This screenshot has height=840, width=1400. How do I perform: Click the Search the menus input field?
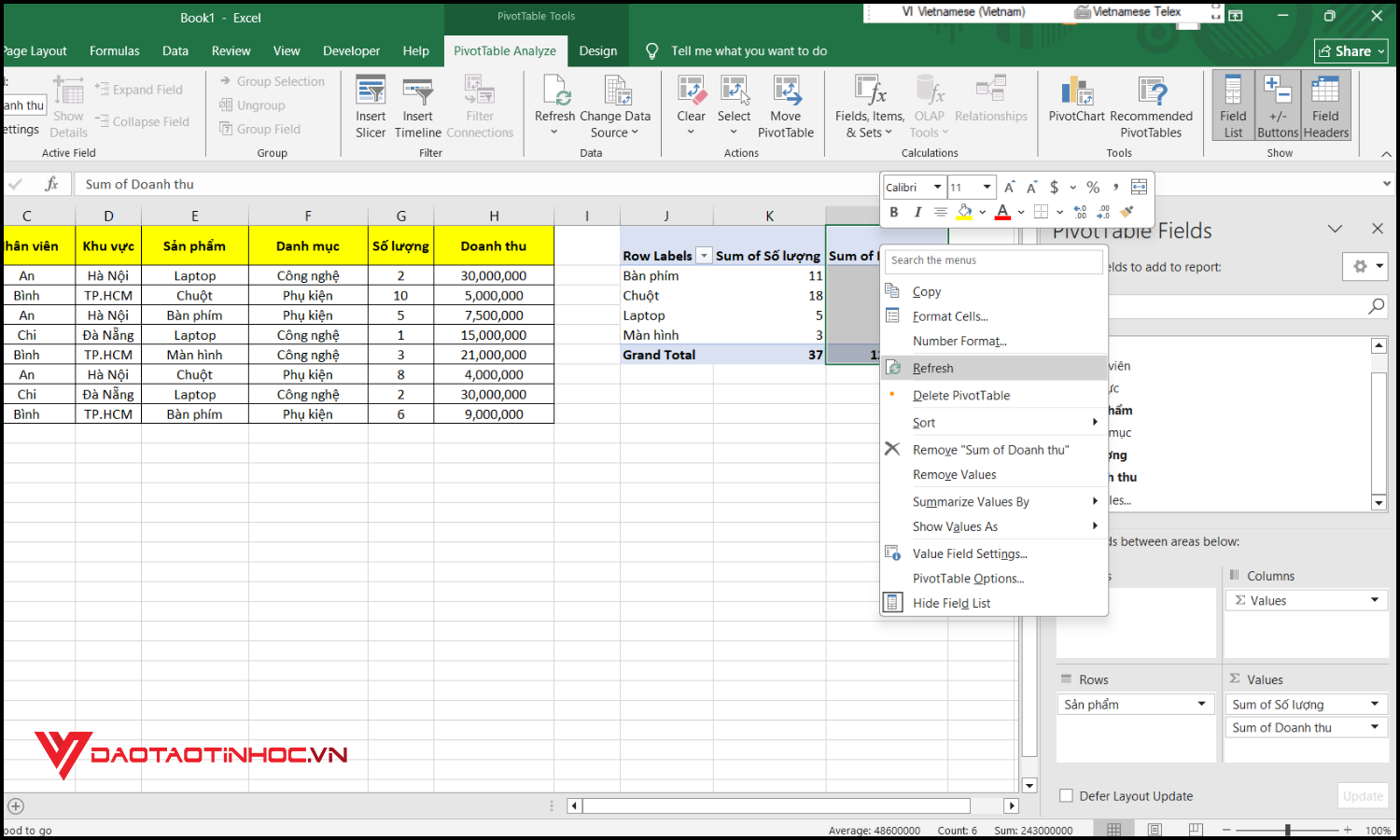click(992, 260)
